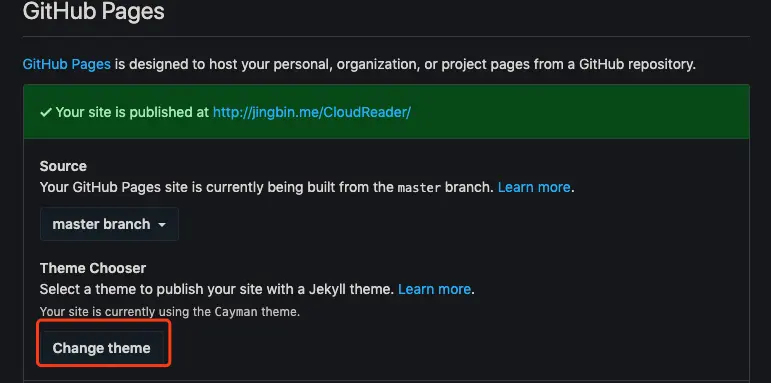Image resolution: width=771 pixels, height=383 pixels.
Task: Open the master branch dropdown
Action: (109, 224)
